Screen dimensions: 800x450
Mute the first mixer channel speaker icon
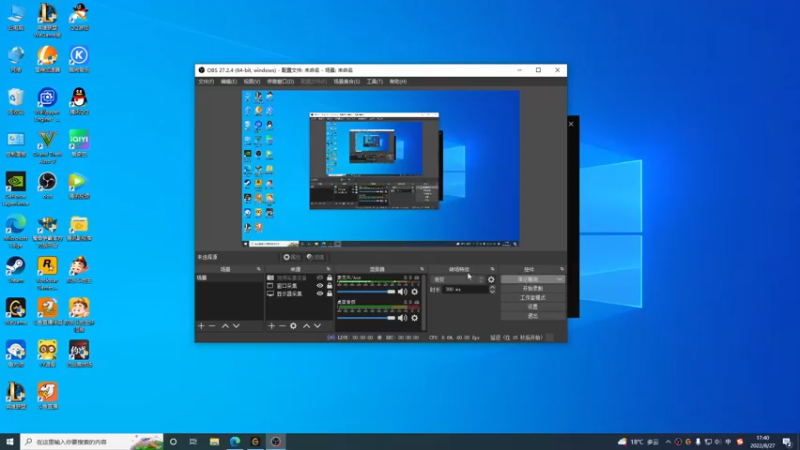pyautogui.click(x=403, y=291)
